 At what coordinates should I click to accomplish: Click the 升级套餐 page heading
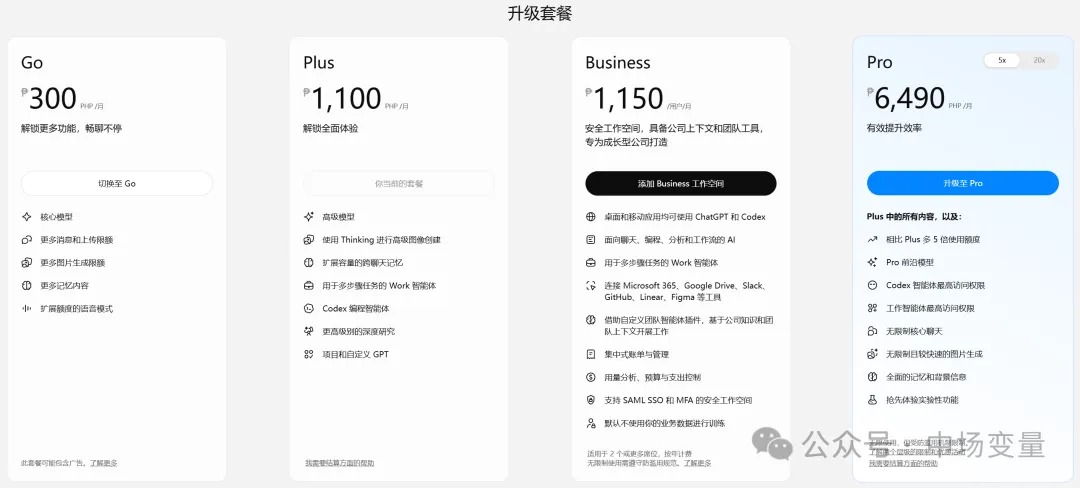(x=540, y=13)
